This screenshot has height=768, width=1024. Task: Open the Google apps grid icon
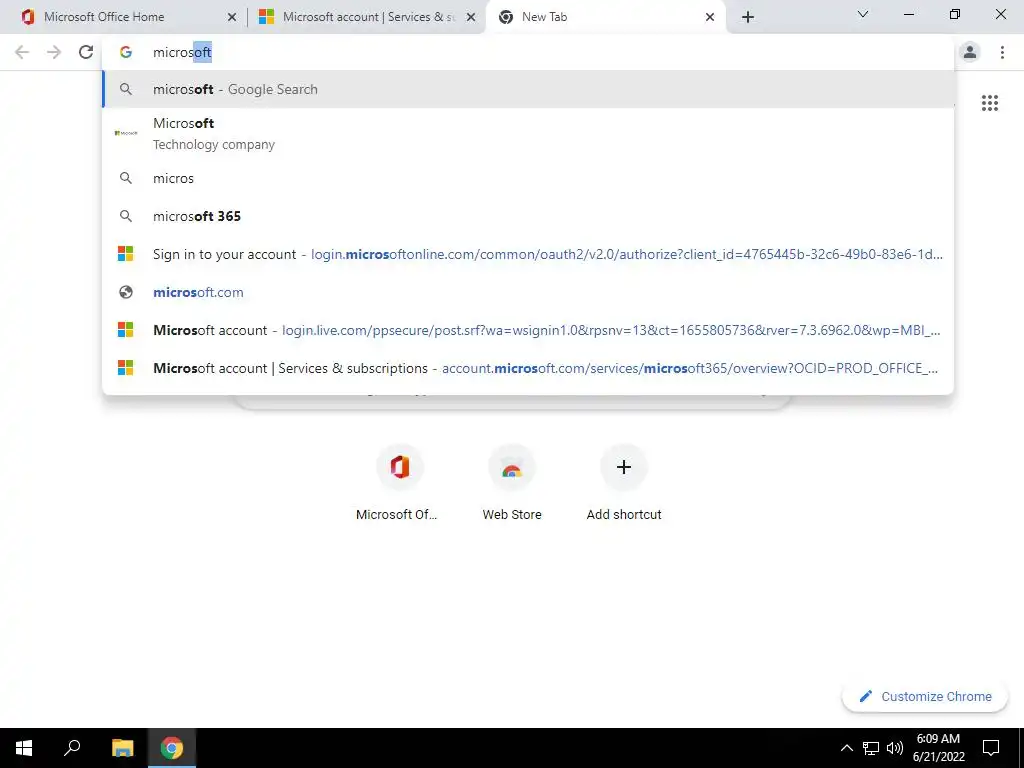pyautogui.click(x=989, y=103)
